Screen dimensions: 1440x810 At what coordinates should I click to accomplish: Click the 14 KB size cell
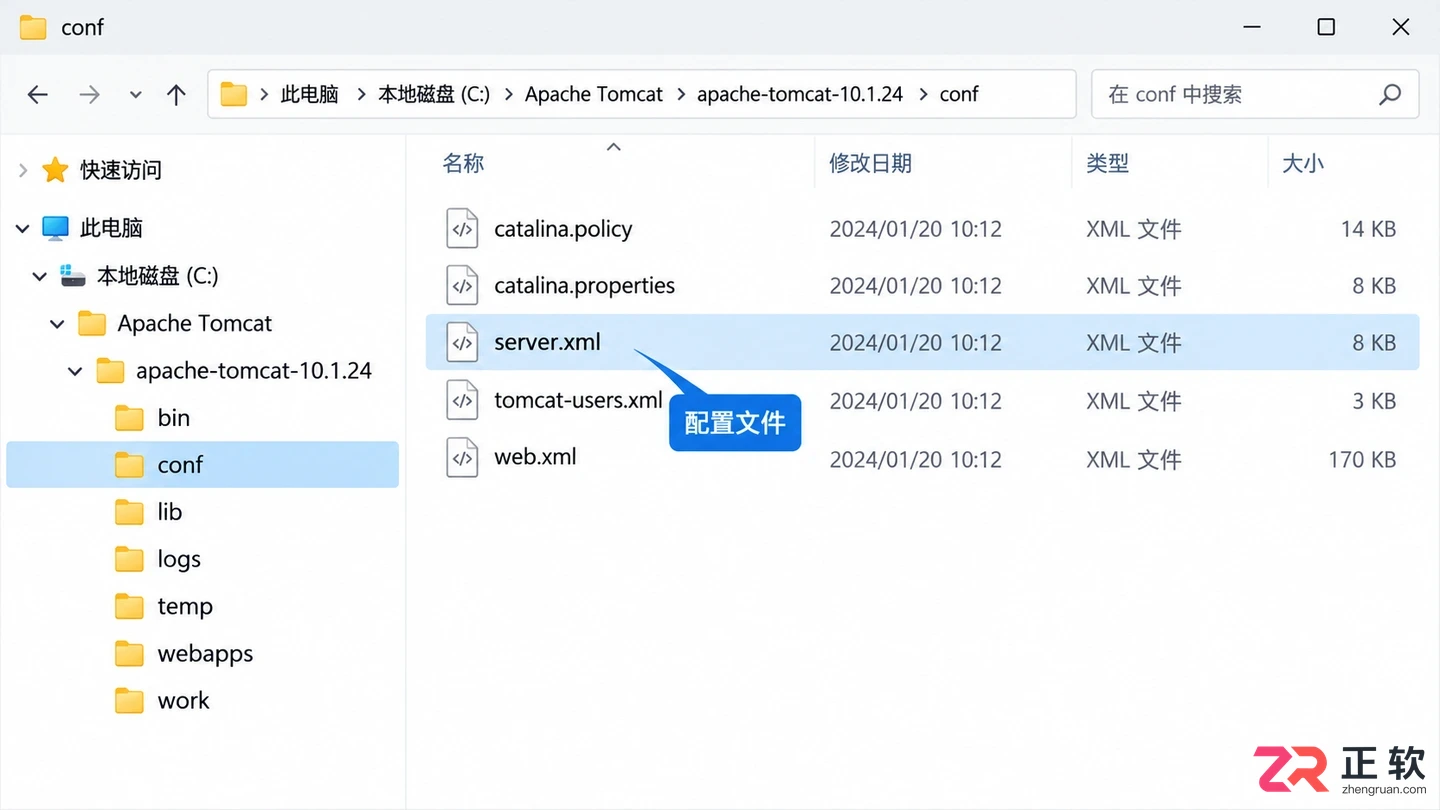tap(1368, 229)
